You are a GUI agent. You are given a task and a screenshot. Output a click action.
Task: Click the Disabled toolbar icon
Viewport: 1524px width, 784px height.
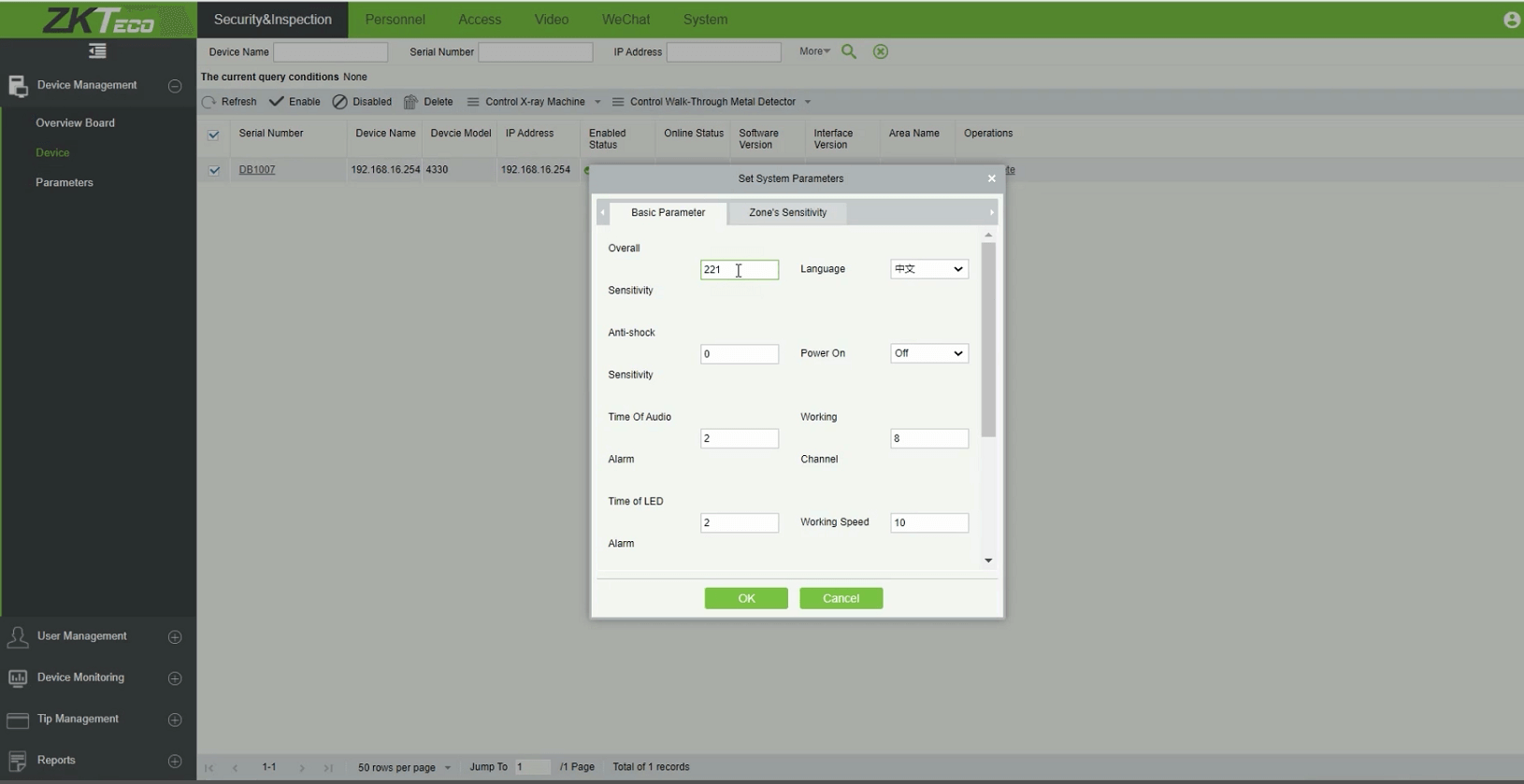340,102
